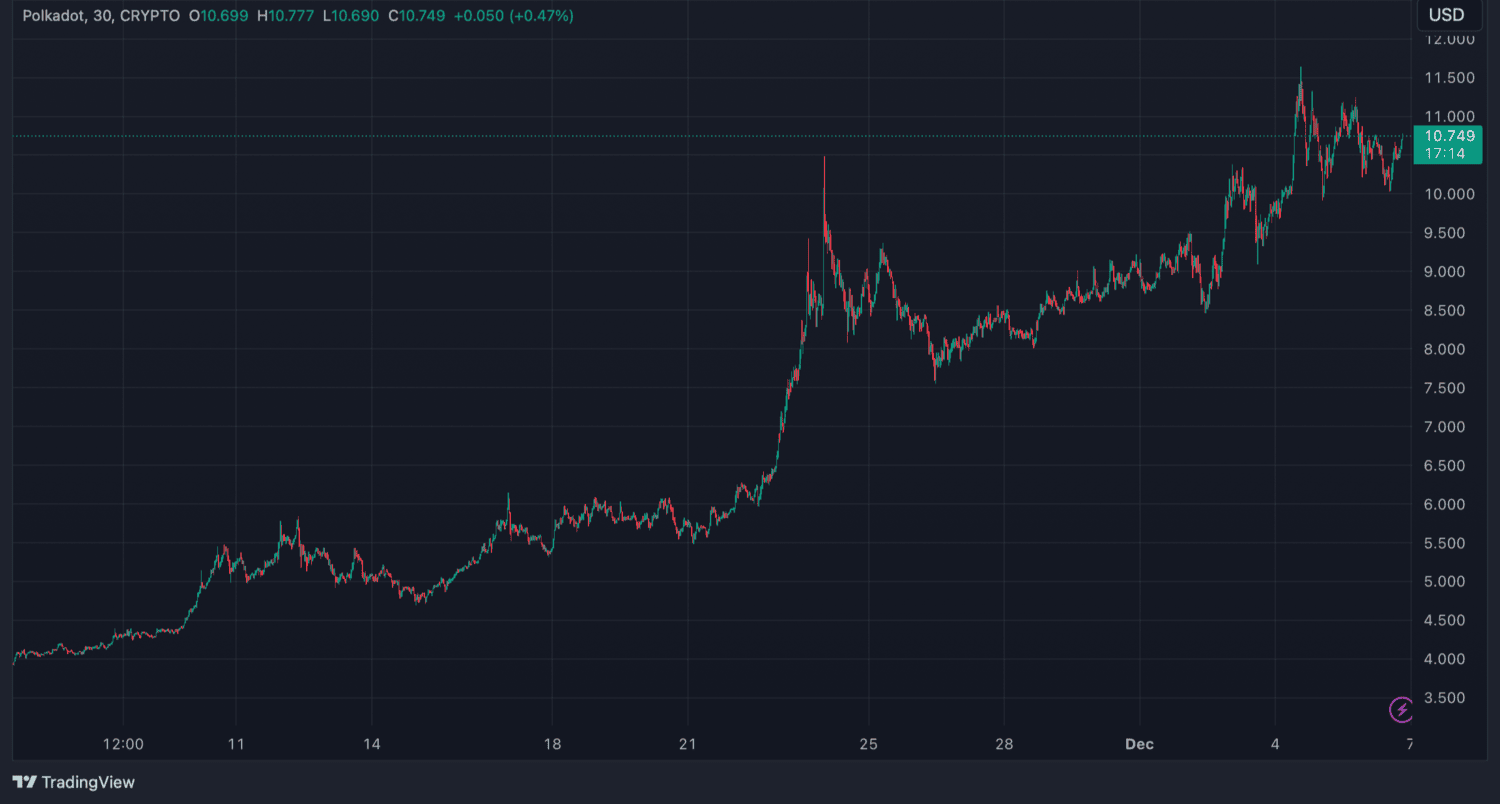Click the close value C10.749
1500x804 pixels.
tap(414, 16)
